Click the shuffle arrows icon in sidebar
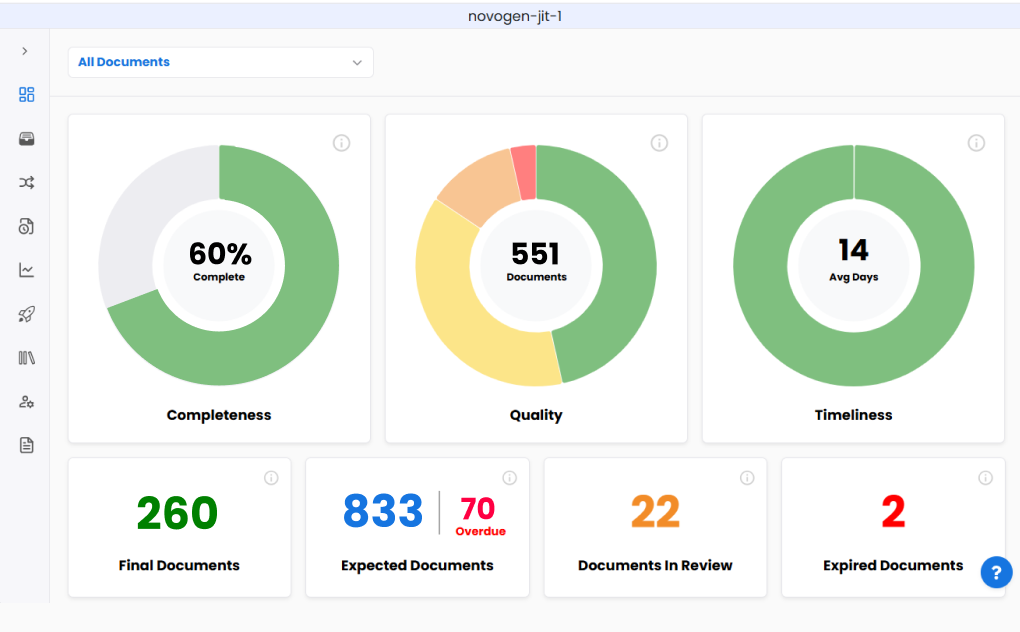This screenshot has width=1020, height=632. [x=27, y=183]
